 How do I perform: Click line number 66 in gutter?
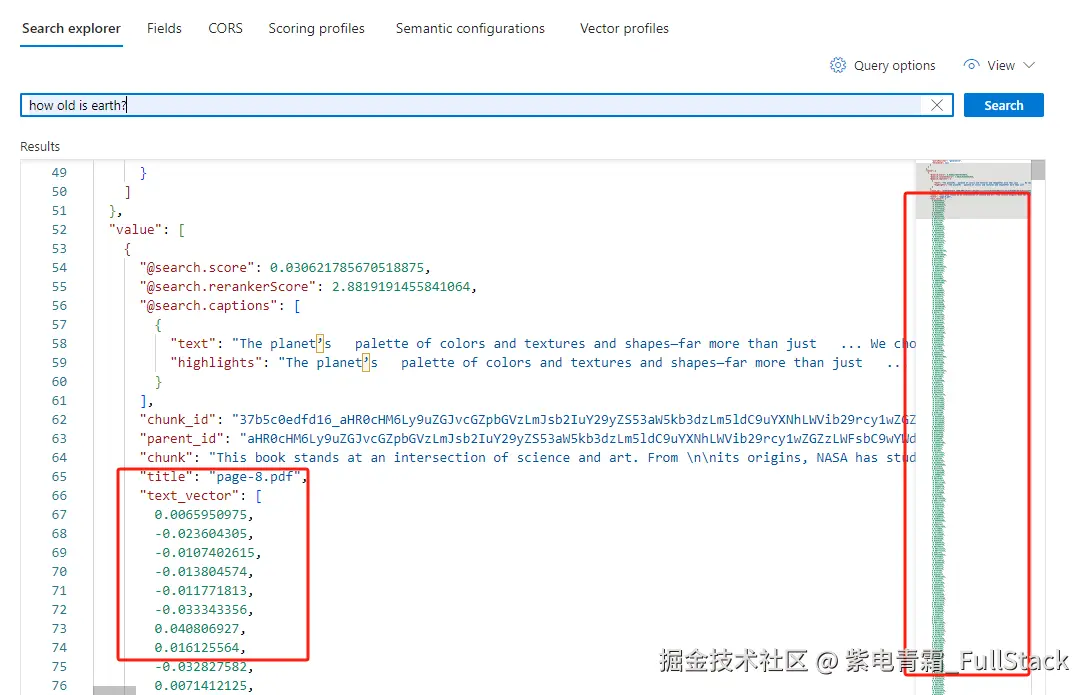click(59, 496)
